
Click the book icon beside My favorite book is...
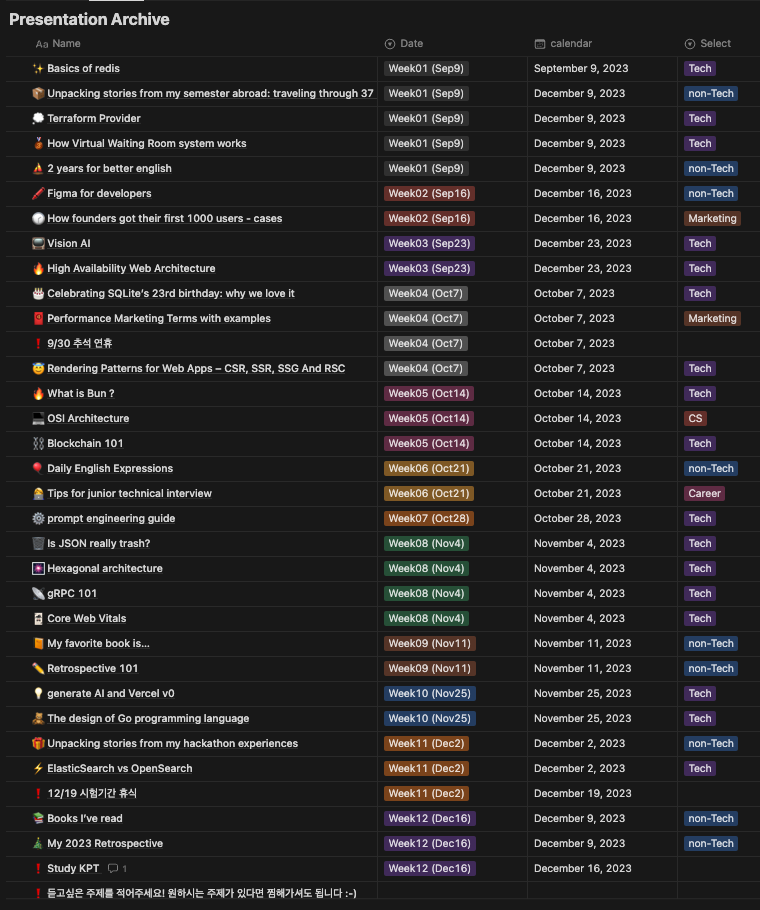coord(38,643)
